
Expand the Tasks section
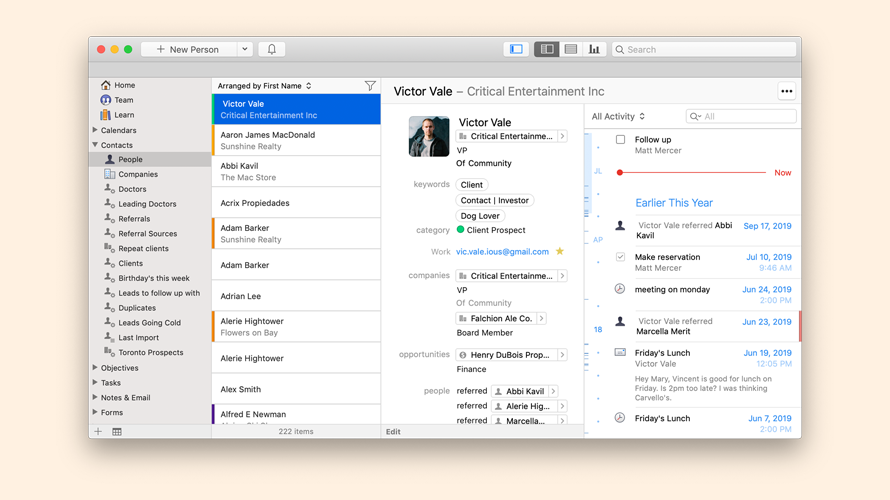tap(95, 383)
